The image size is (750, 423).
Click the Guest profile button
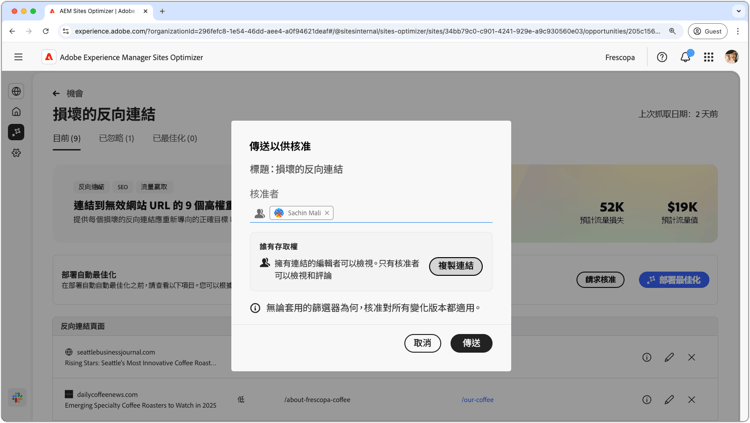point(707,31)
